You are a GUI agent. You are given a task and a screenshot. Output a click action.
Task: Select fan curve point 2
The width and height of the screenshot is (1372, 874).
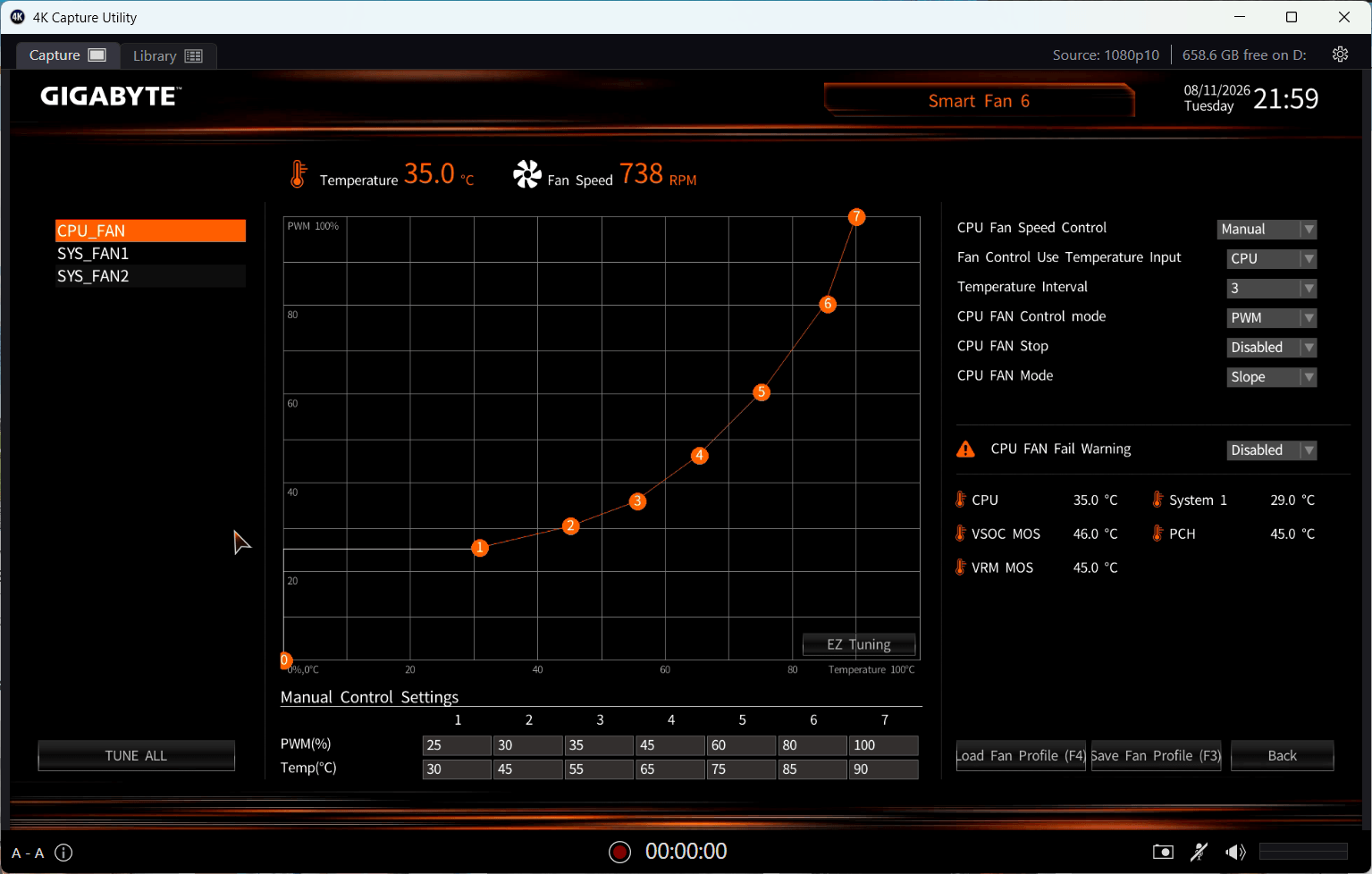click(x=570, y=526)
